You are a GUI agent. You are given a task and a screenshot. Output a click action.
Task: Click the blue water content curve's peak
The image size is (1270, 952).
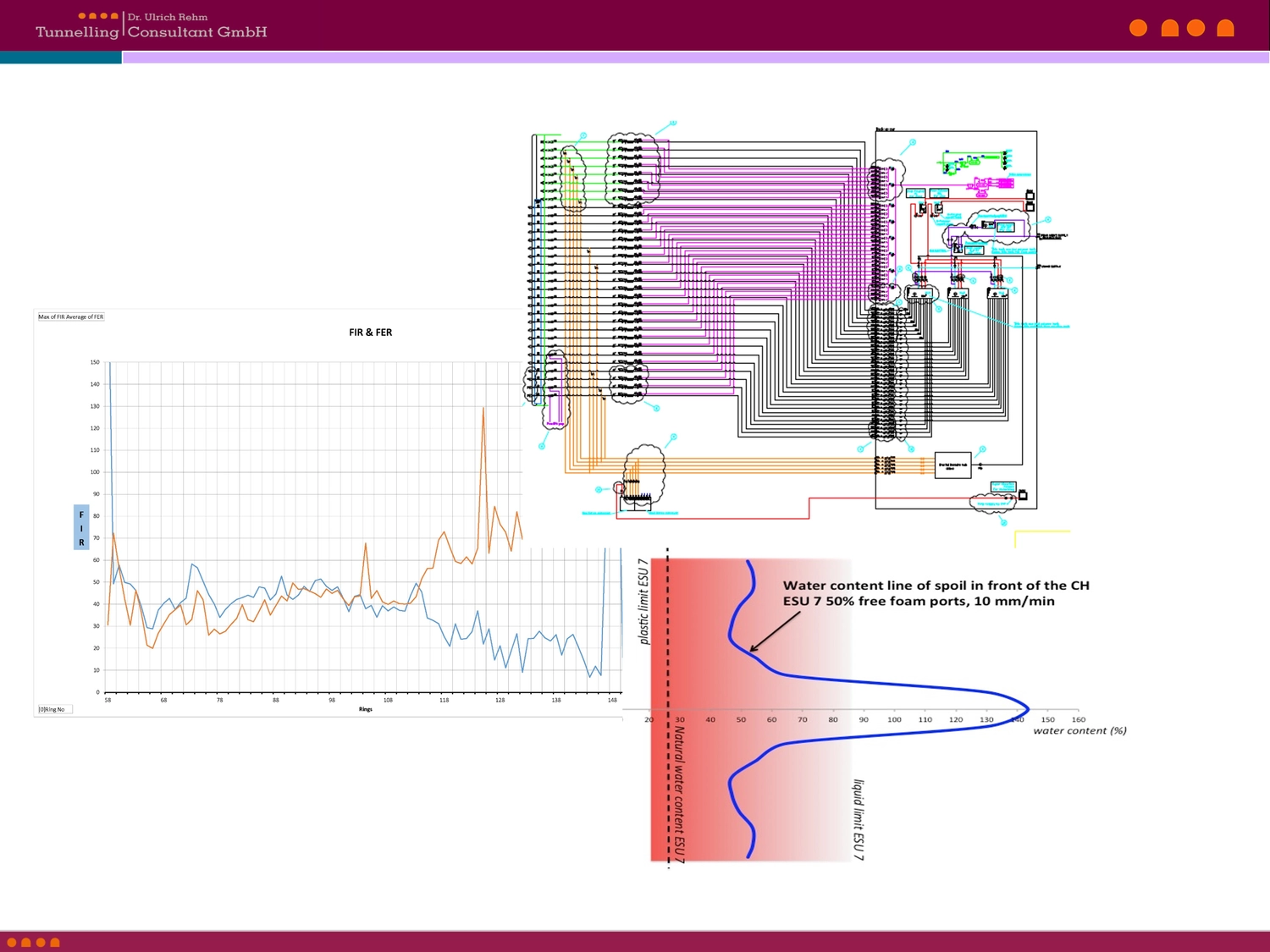[1026, 709]
